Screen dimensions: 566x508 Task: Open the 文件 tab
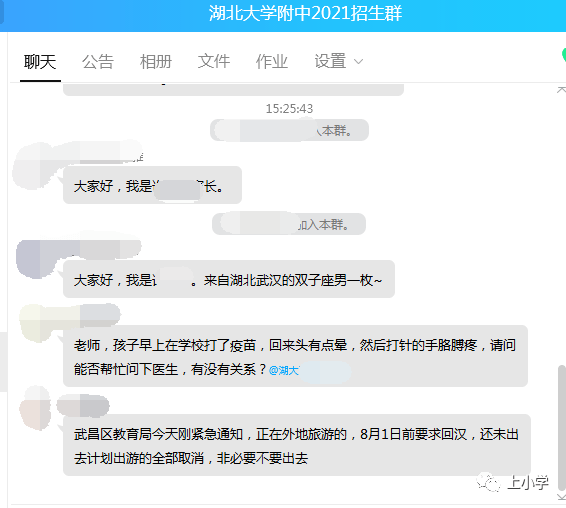(x=214, y=61)
